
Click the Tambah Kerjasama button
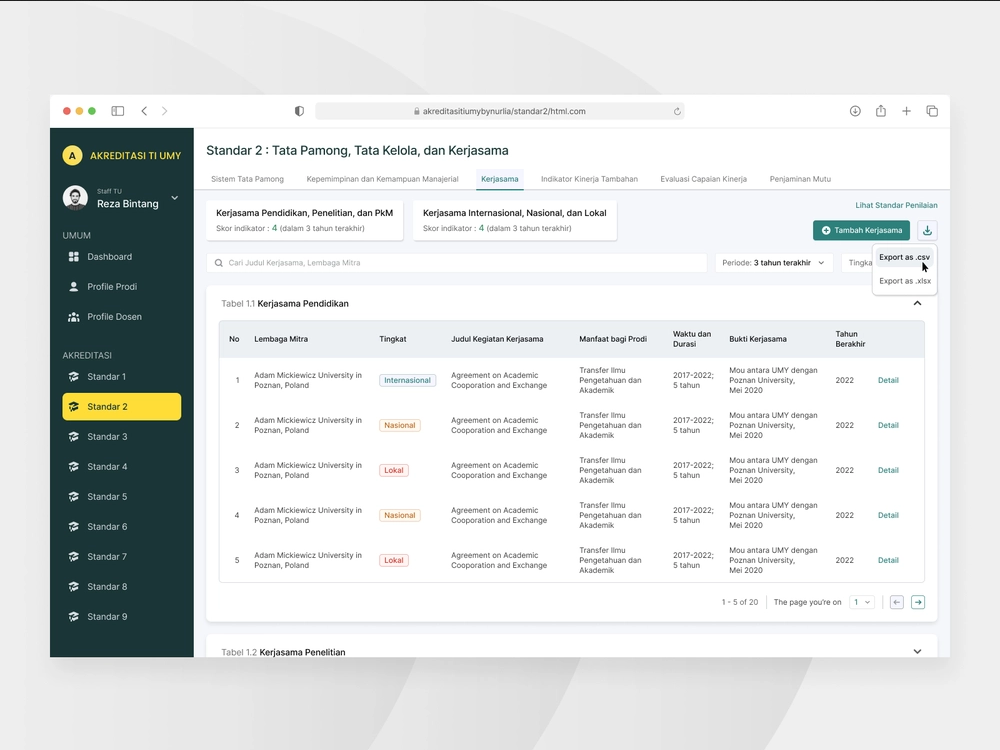click(861, 231)
